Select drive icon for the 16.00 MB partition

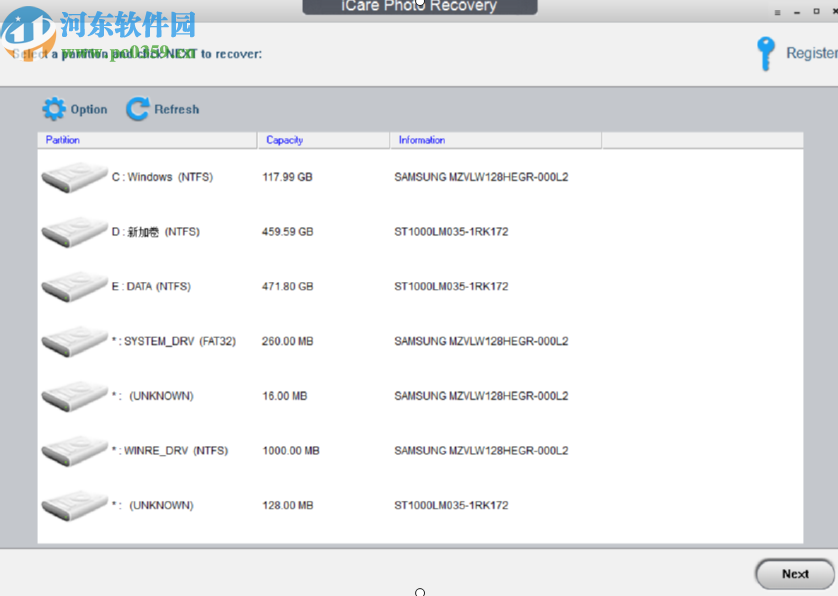74,396
